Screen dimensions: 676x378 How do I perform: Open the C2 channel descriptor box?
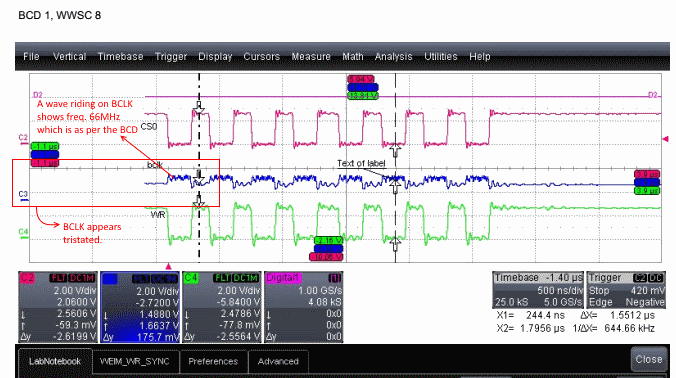click(58, 307)
